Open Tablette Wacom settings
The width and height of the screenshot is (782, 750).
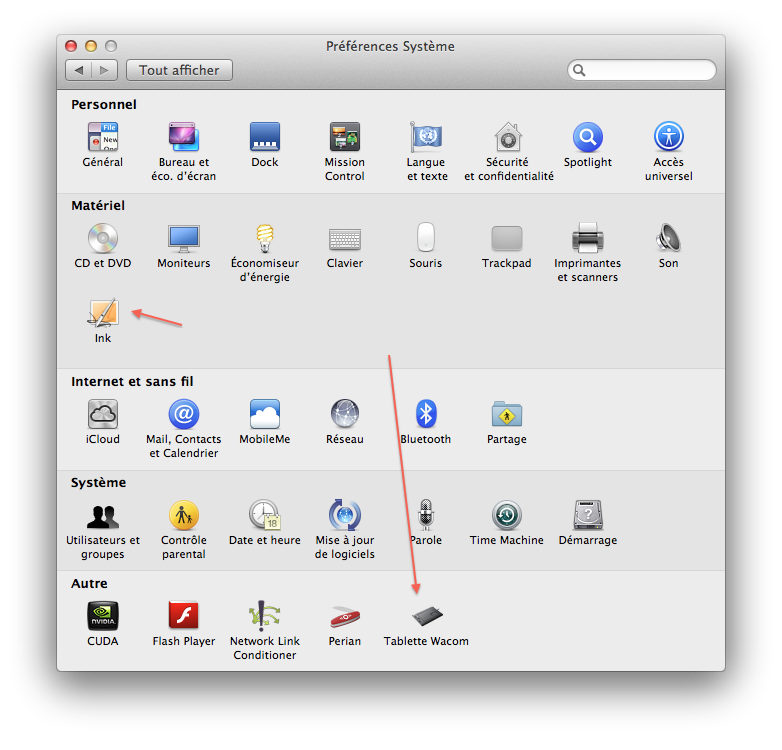coord(426,616)
